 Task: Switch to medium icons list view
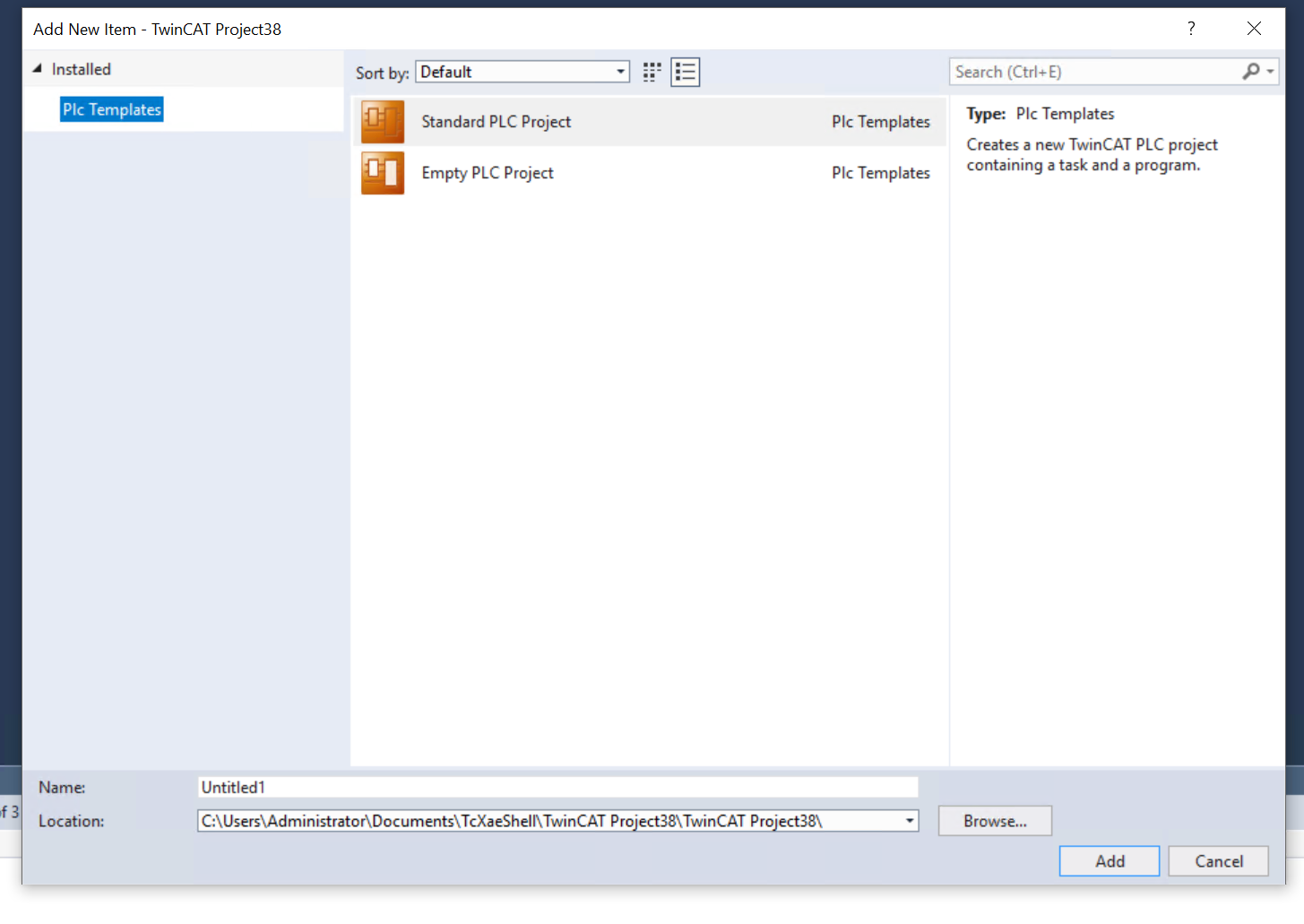coord(686,72)
